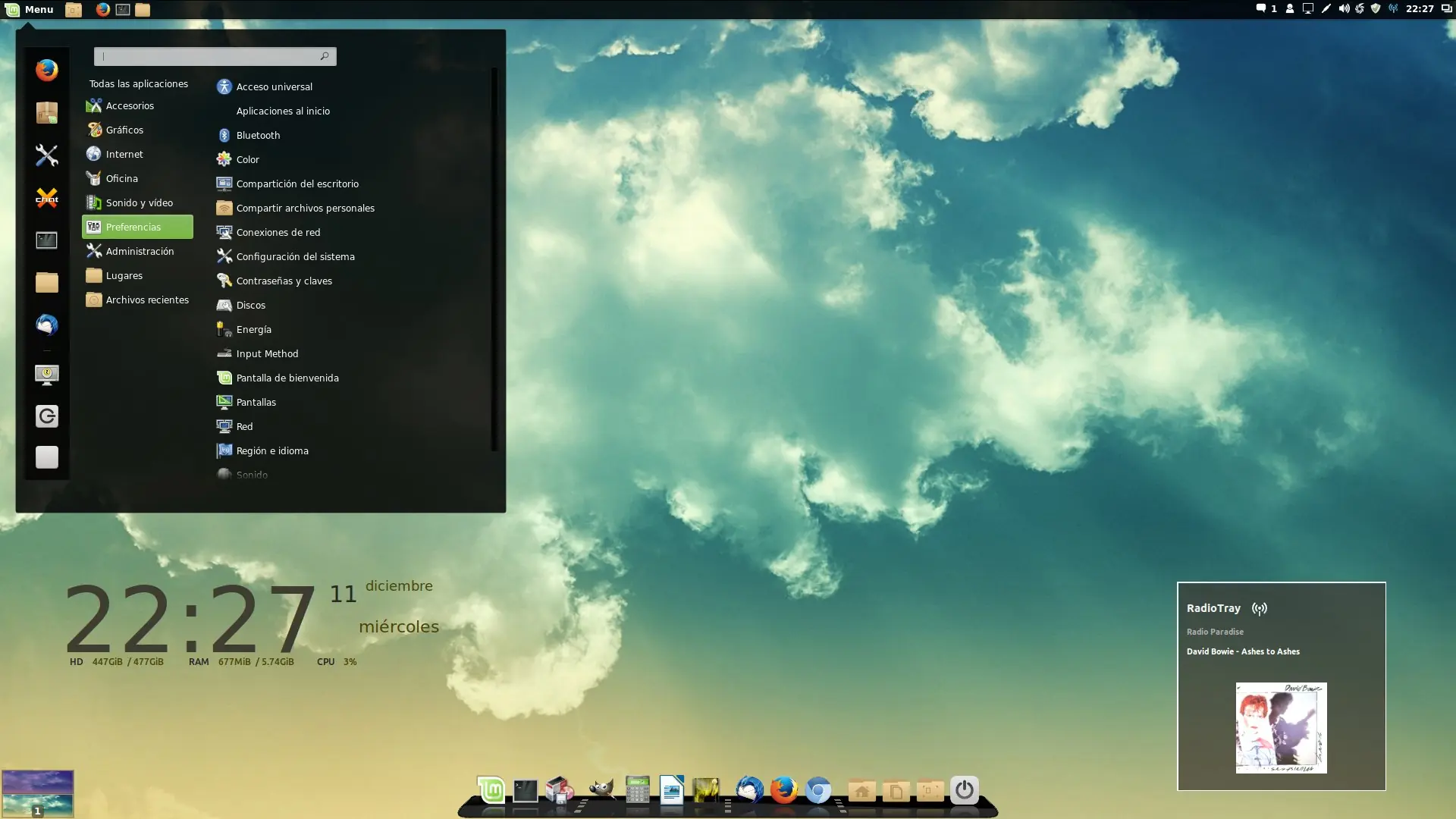Click the Thunderbird icon in the favorites sidebar
1456x819 pixels.
(x=46, y=325)
